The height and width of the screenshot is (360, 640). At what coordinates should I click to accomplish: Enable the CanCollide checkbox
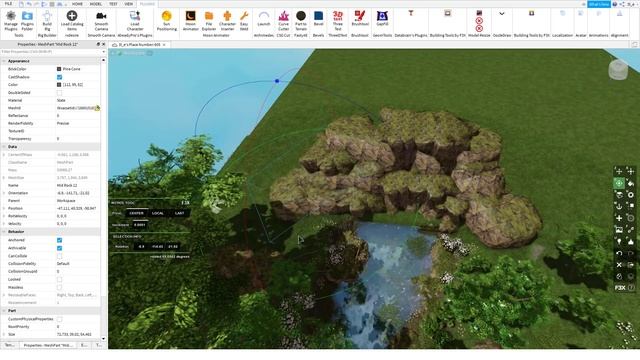pos(60,256)
